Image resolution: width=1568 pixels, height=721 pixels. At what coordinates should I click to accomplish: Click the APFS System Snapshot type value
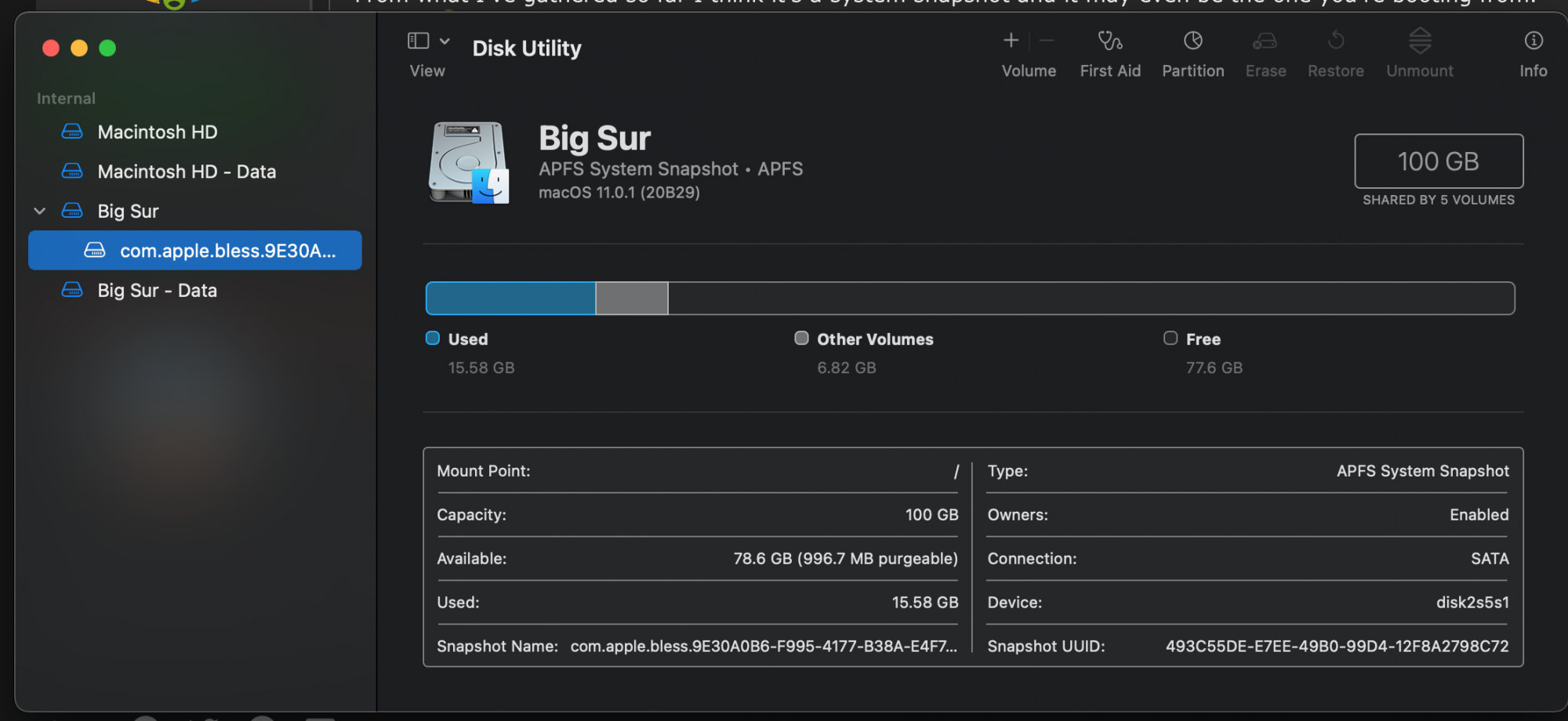coord(1422,471)
